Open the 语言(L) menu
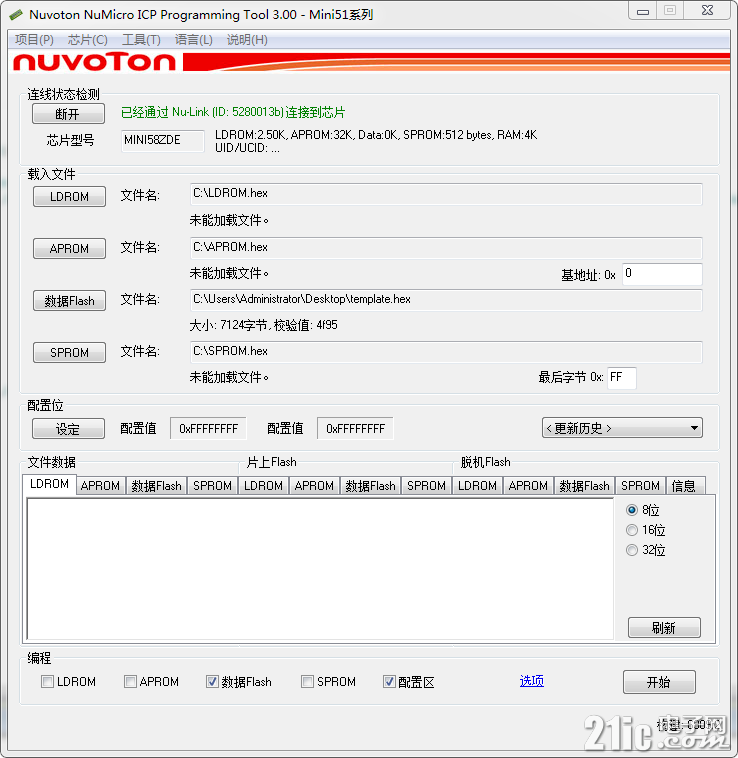Viewport: 738px width, 758px height. click(x=193, y=40)
